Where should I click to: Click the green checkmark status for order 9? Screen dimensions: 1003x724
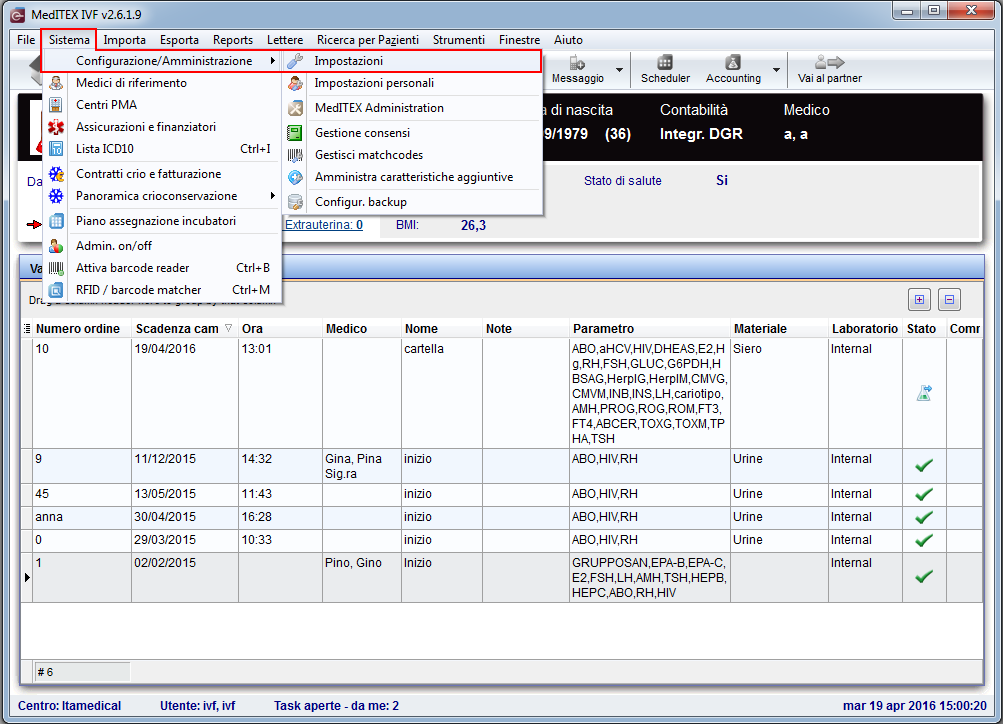(924, 466)
